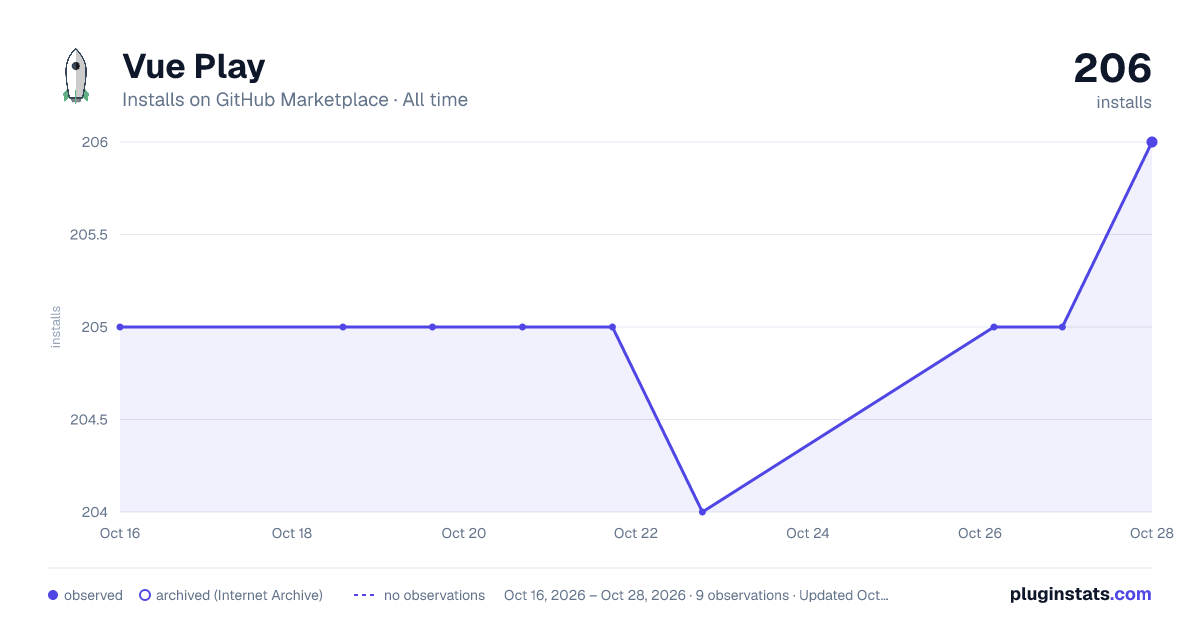The width and height of the screenshot is (1200, 630).
Task: Select the first data point at Oct 16
Action: 120,327
